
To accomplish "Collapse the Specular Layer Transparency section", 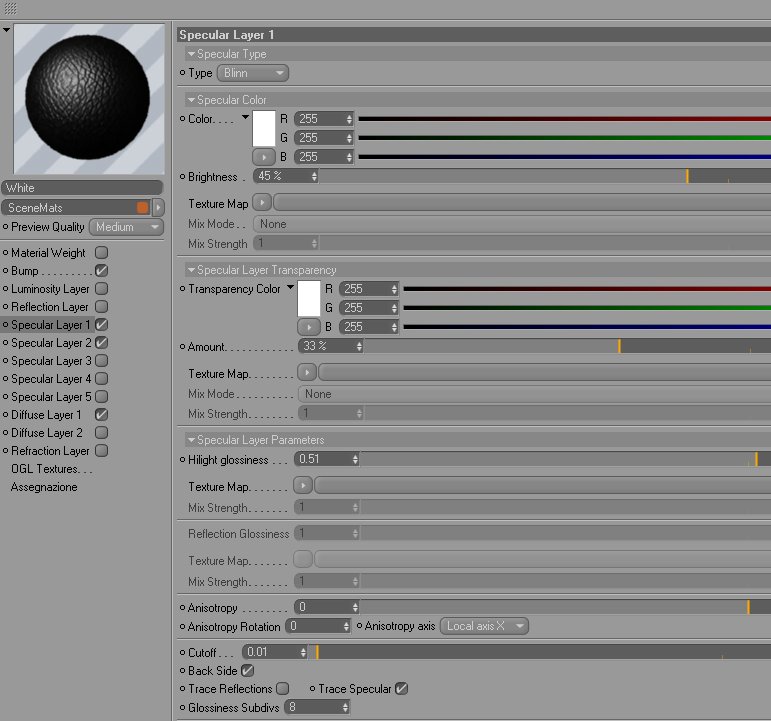I will click(191, 270).
